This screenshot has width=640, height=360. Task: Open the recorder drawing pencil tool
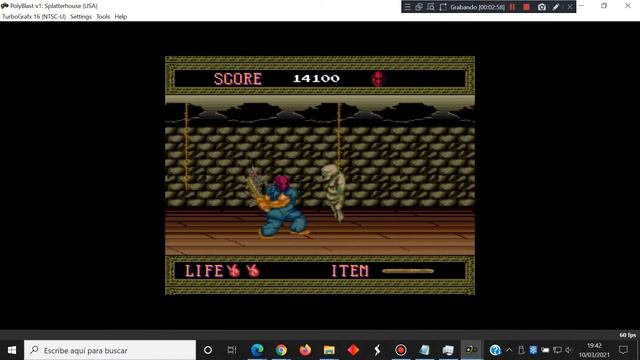tap(556, 7)
